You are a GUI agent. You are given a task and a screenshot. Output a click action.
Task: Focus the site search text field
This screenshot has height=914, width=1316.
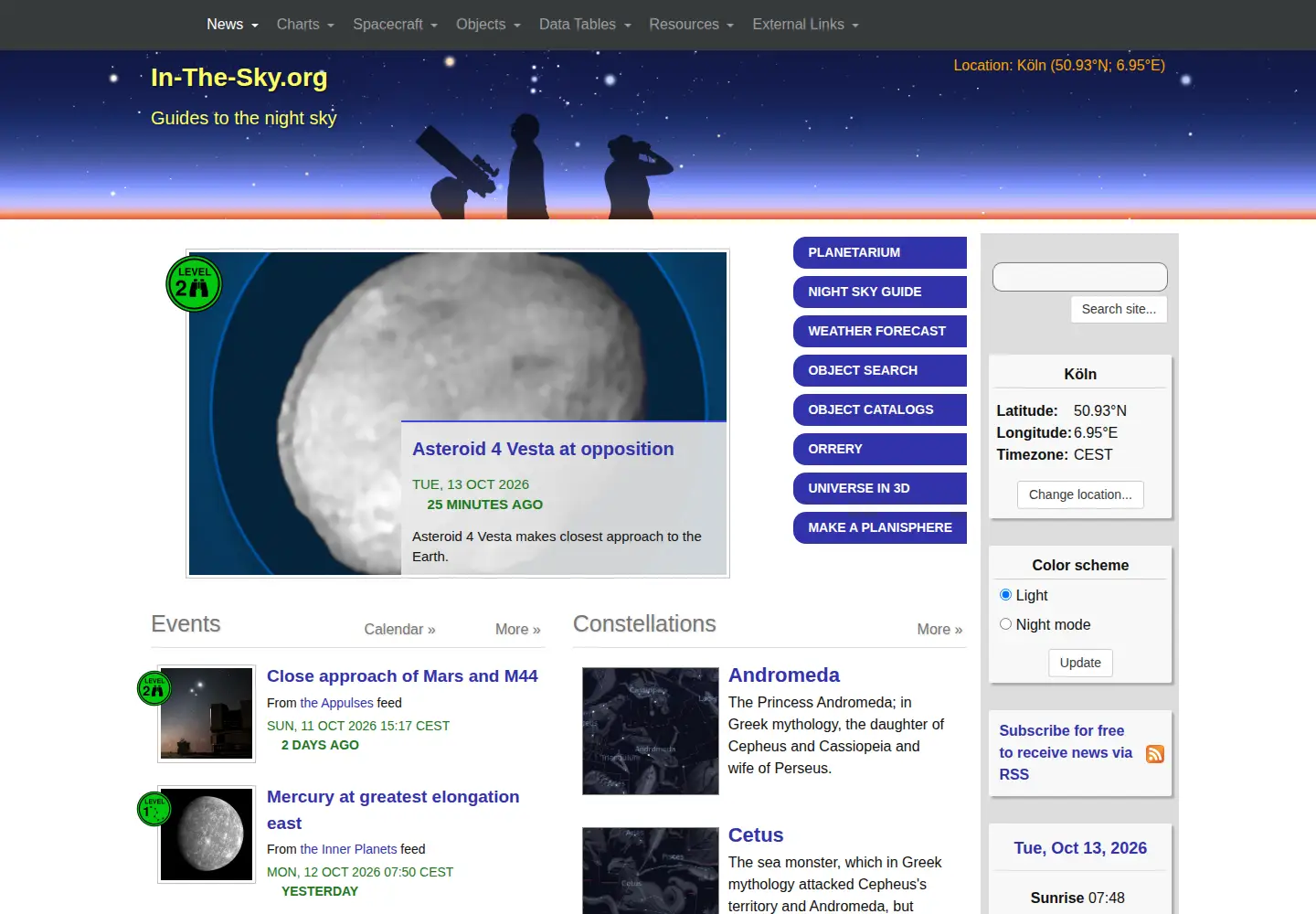(x=1080, y=277)
